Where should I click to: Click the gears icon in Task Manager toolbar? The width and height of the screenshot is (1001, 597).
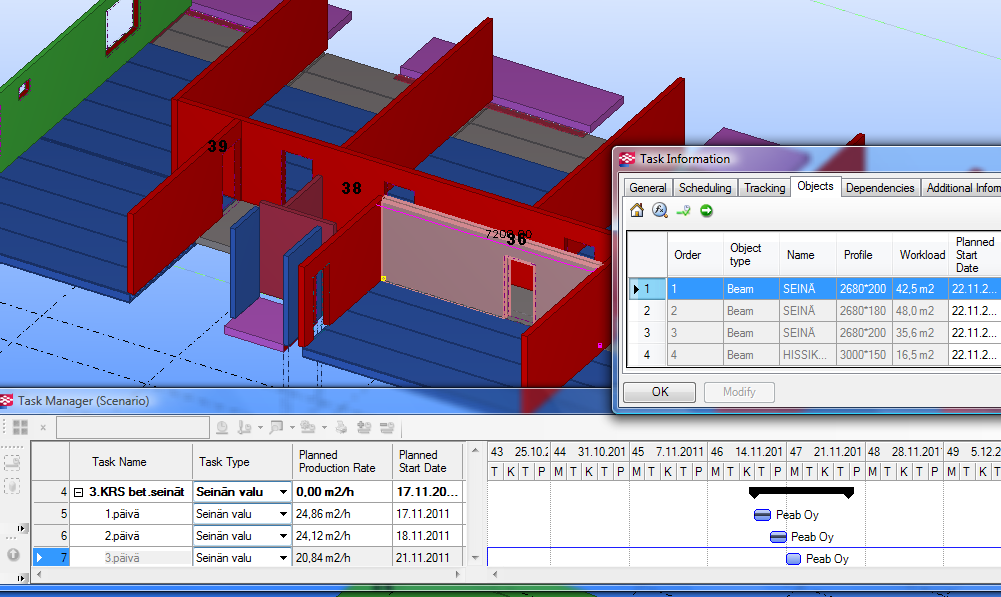point(308,427)
